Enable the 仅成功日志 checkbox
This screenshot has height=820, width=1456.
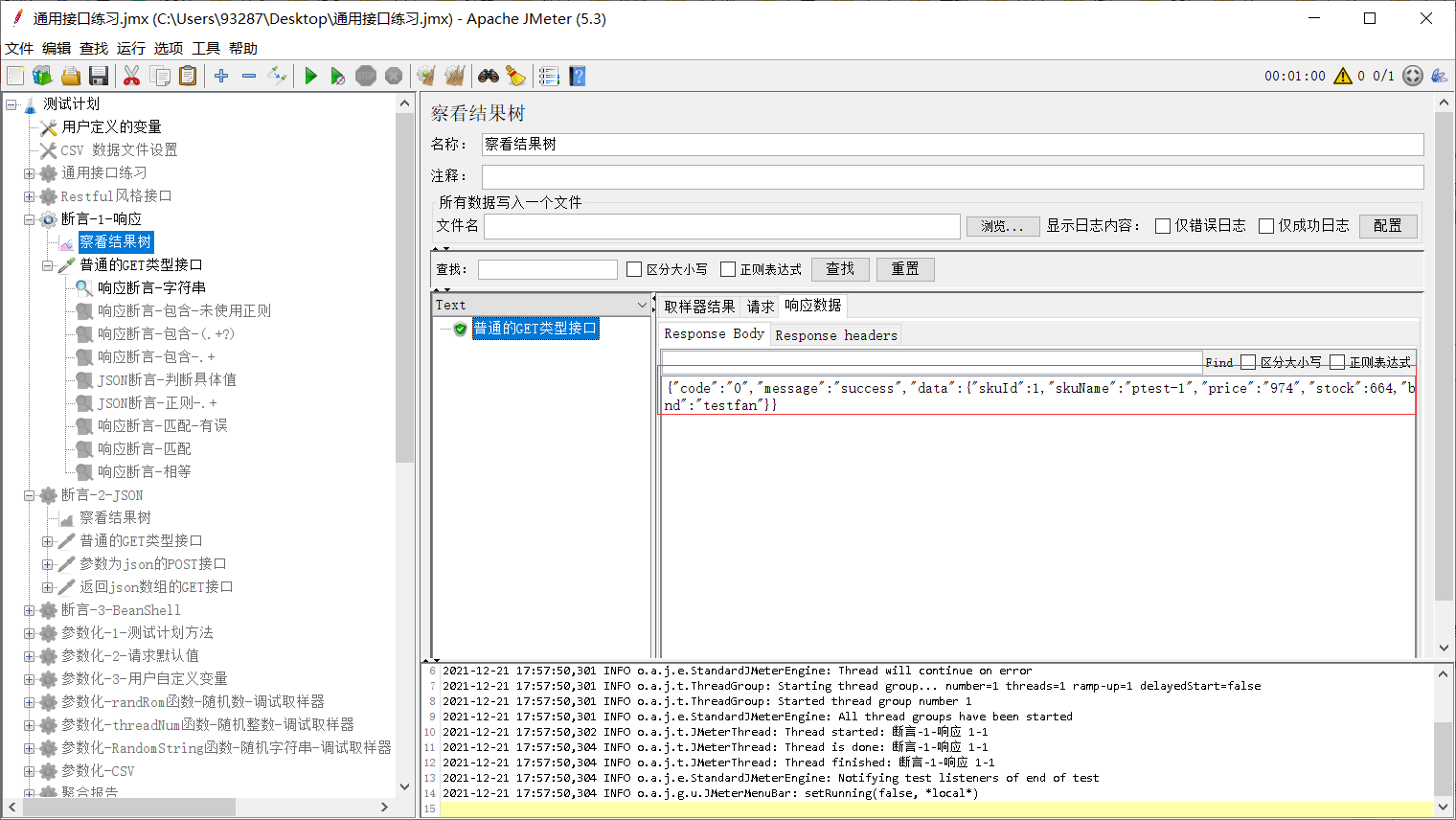coord(1266,226)
